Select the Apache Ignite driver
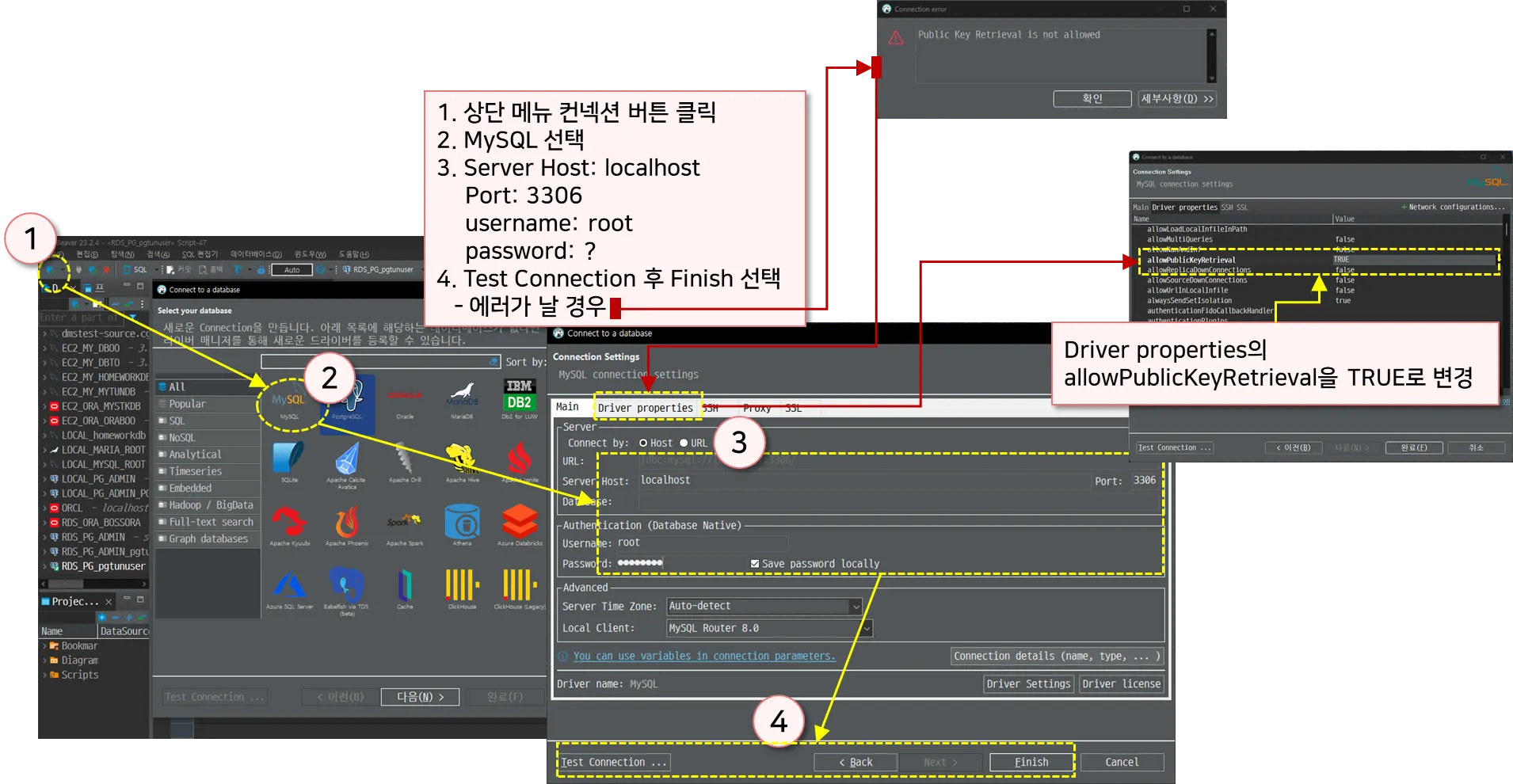The width and height of the screenshot is (1513, 784). pos(519,462)
